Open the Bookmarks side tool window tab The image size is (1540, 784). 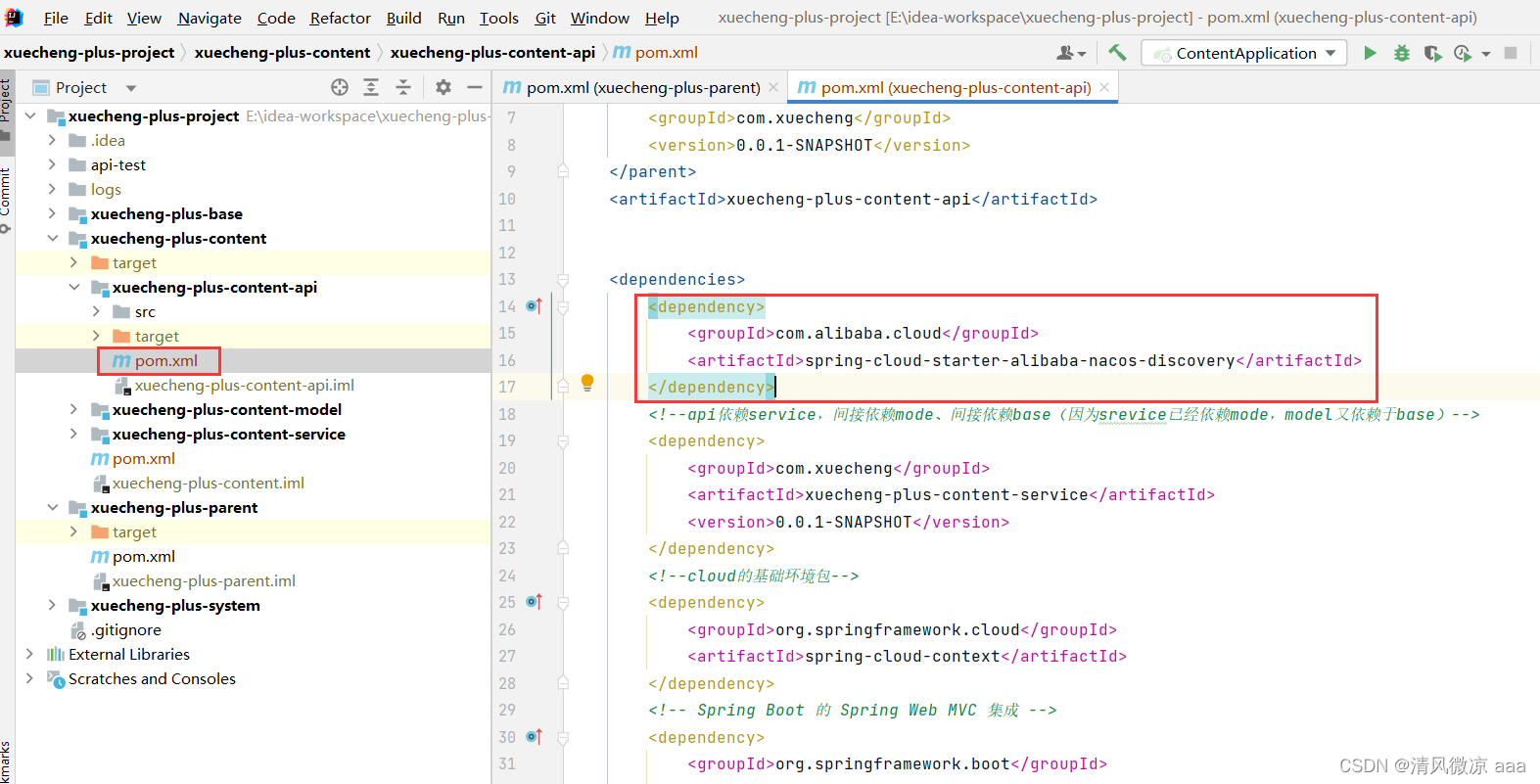[6, 761]
